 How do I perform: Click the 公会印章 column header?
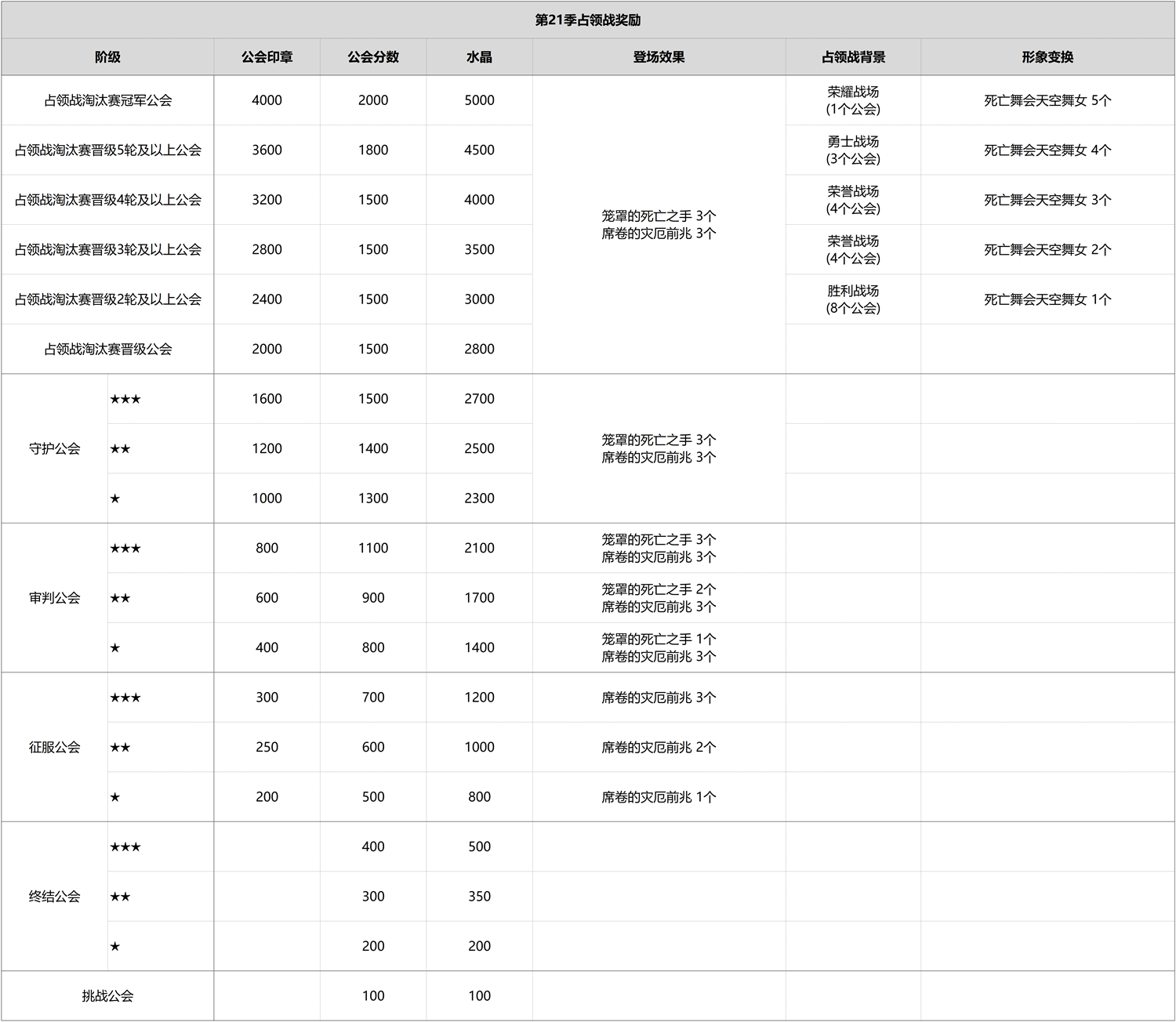[x=267, y=57]
